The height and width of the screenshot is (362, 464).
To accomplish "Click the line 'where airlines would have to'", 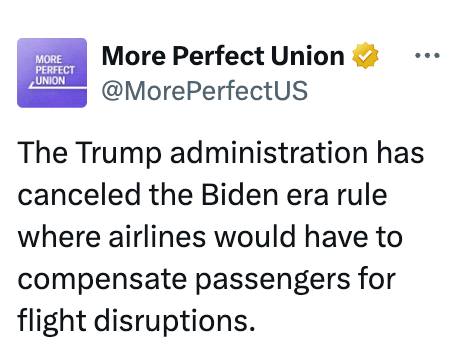I will 210,237.
